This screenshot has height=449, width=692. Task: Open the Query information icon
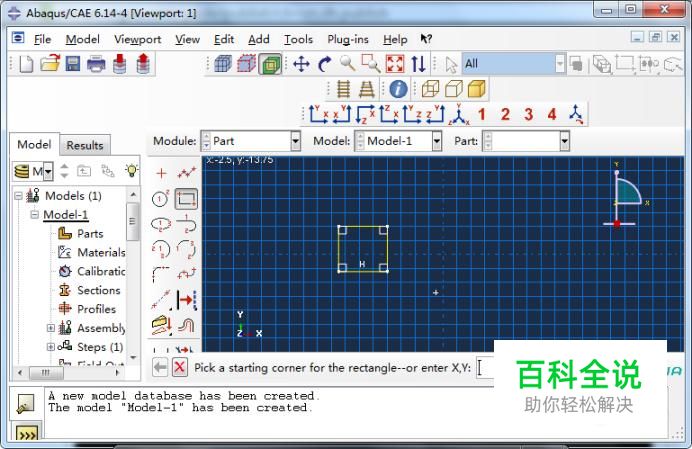398,89
